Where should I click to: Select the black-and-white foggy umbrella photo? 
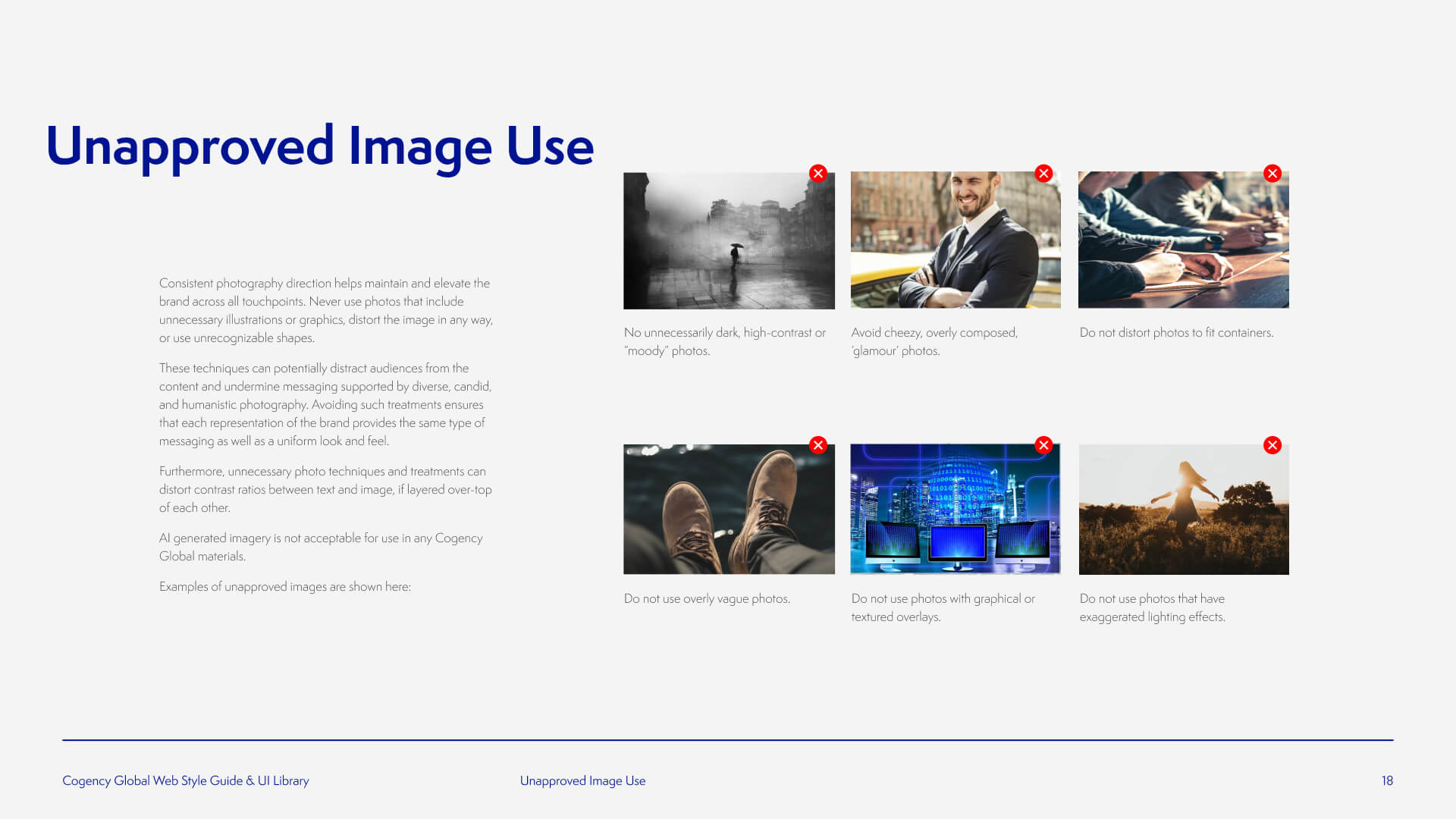729,240
